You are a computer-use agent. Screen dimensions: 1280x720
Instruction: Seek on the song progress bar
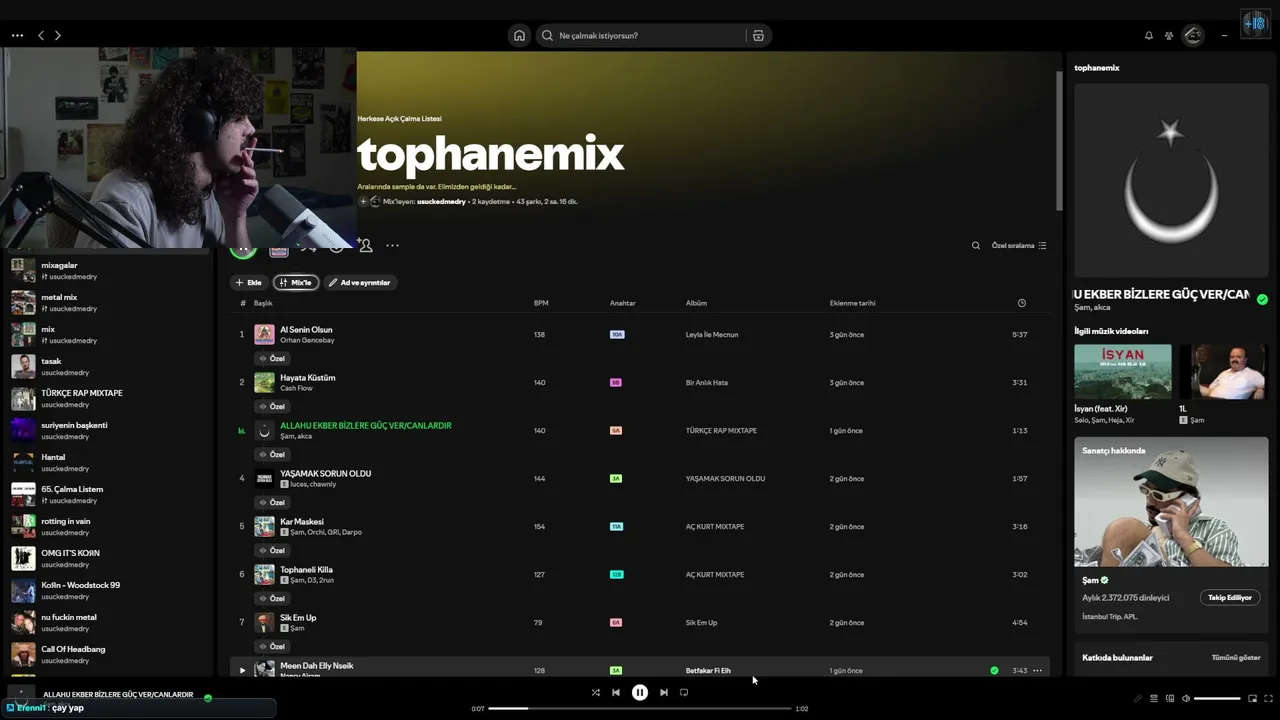[640, 708]
